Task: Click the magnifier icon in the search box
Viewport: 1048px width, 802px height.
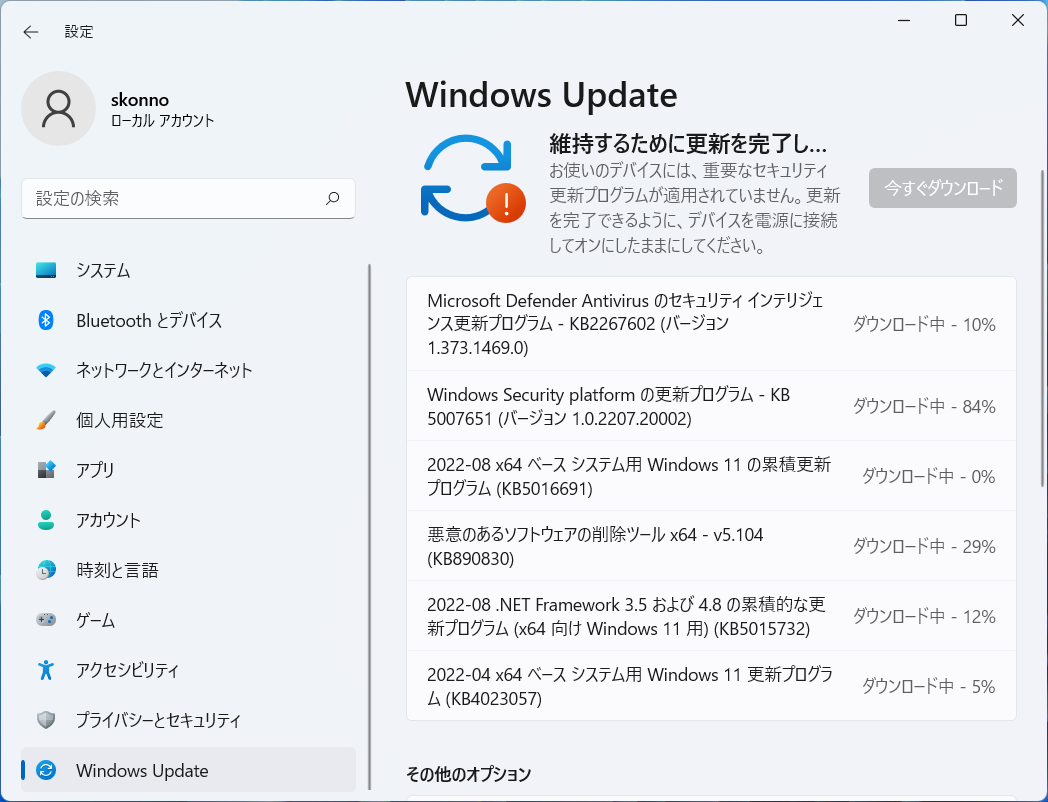Action: pyautogui.click(x=332, y=198)
